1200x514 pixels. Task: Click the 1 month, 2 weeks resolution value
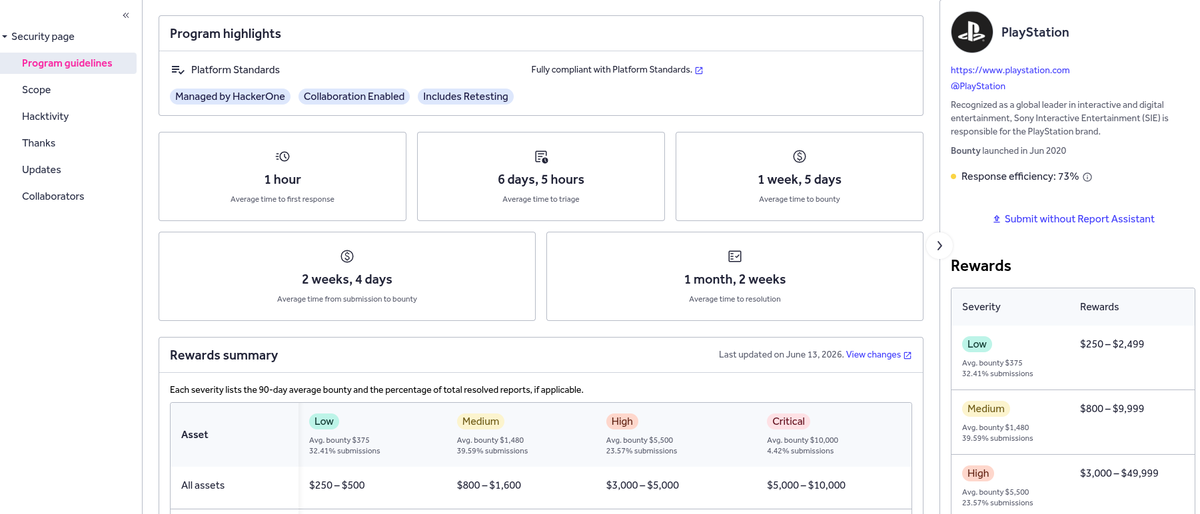click(735, 280)
